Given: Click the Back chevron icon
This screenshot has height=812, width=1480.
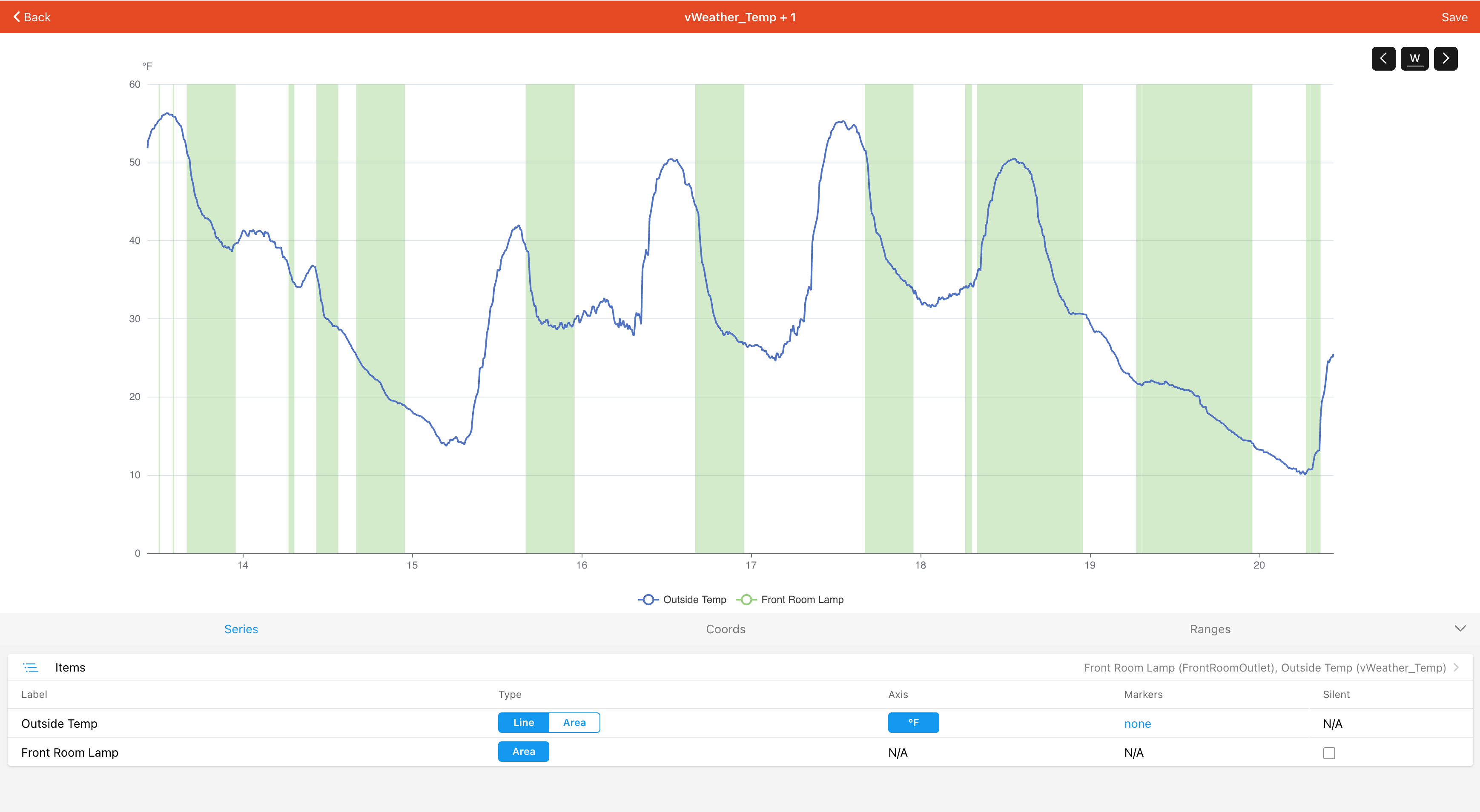Looking at the screenshot, I should coord(17,17).
